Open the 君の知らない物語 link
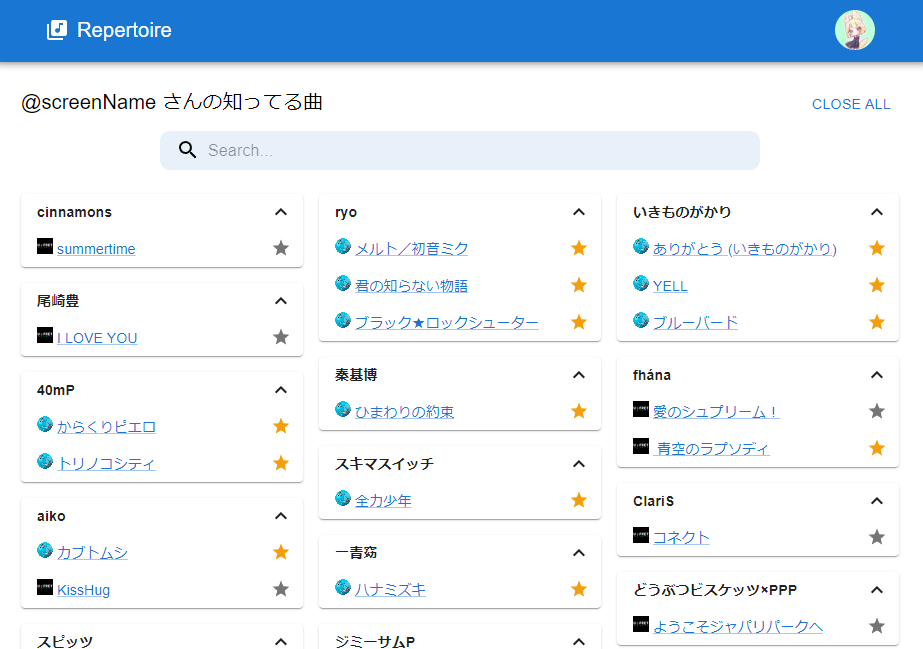 (x=411, y=286)
